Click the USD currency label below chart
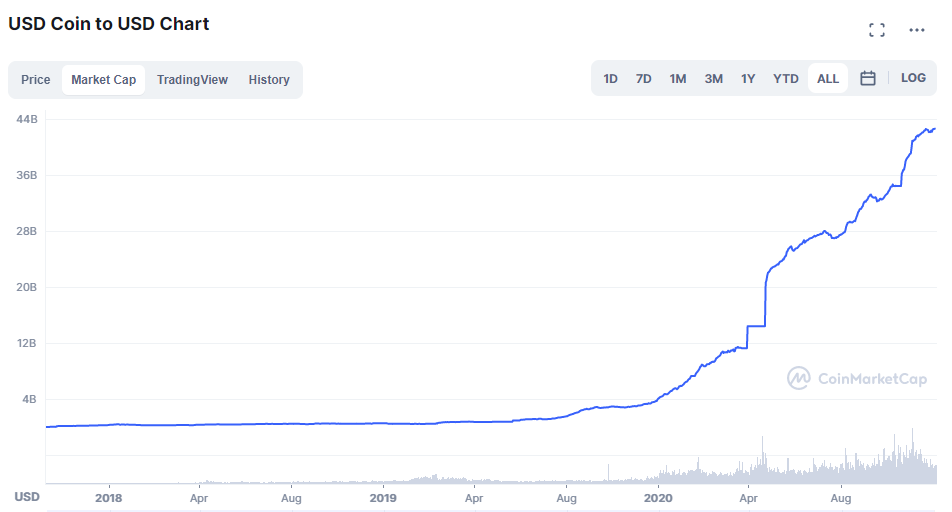This screenshot has width=952, height=512. (x=27, y=497)
